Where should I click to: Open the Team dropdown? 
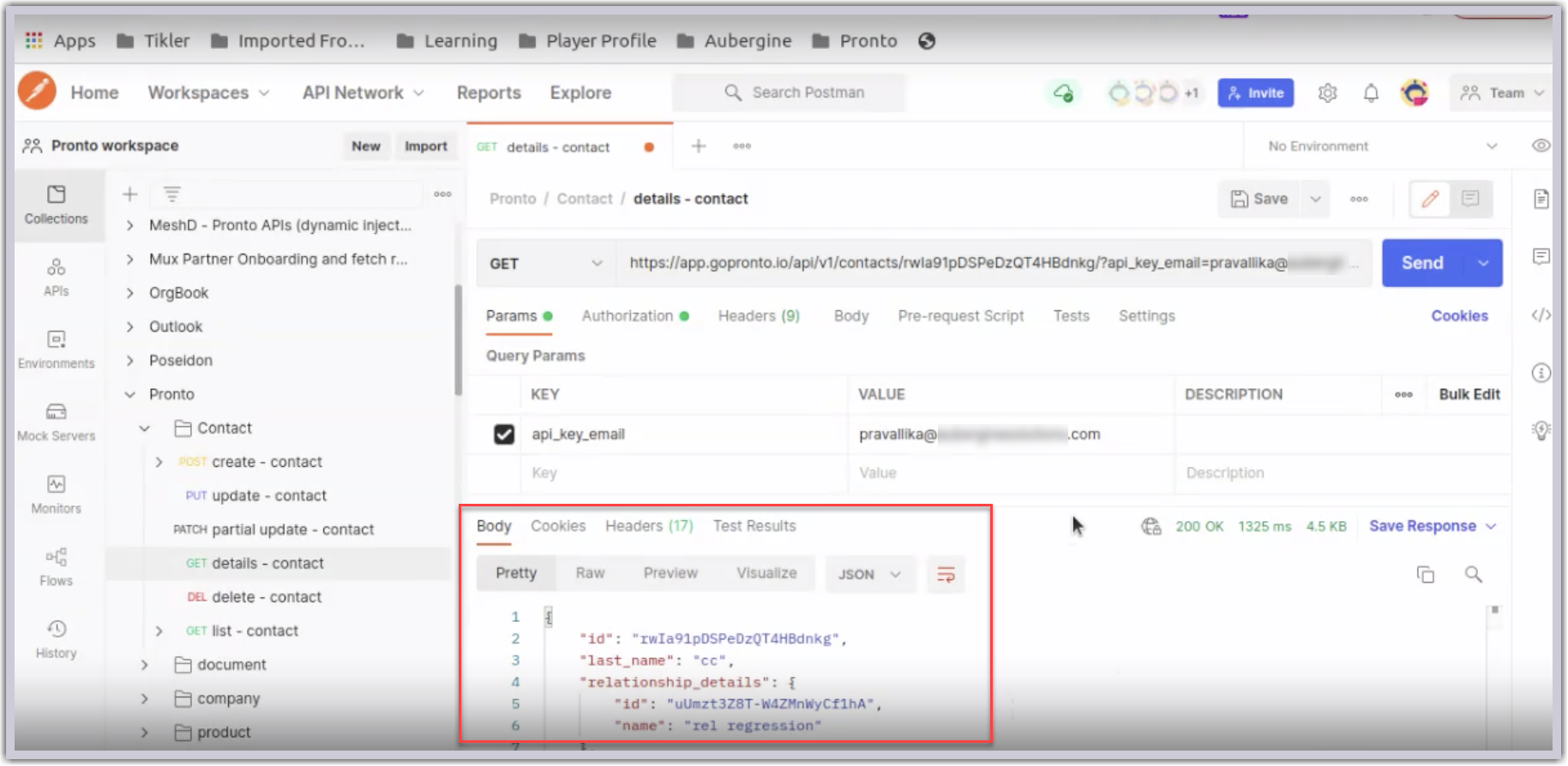pyautogui.click(x=1502, y=93)
